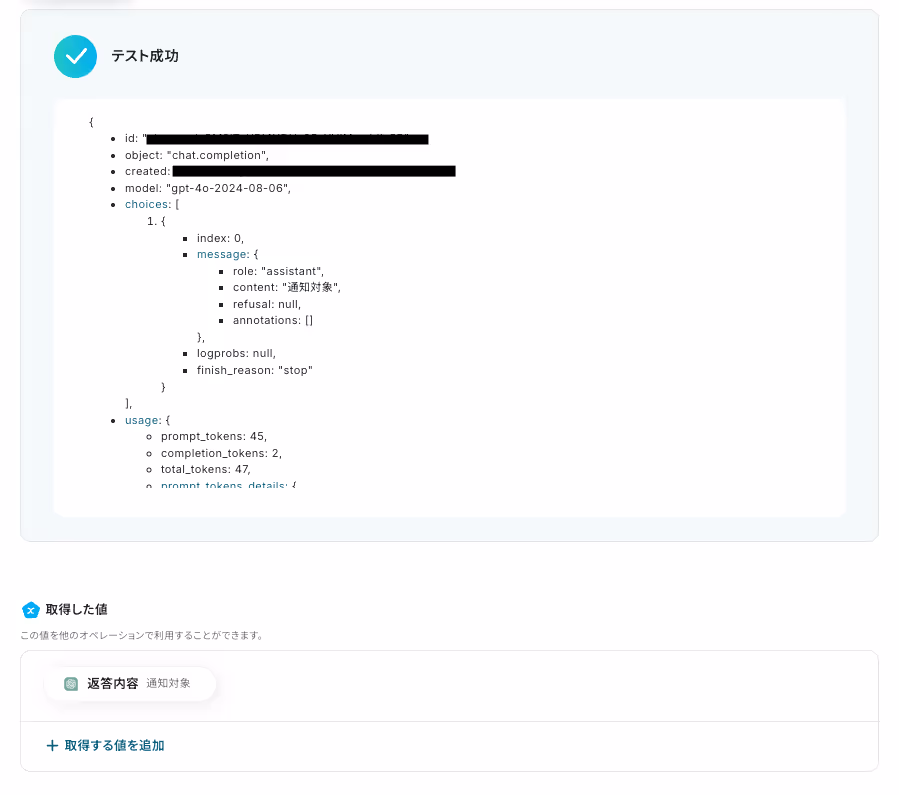Click the finish_reason: "stop" line
The image size is (899, 795).
(255, 370)
